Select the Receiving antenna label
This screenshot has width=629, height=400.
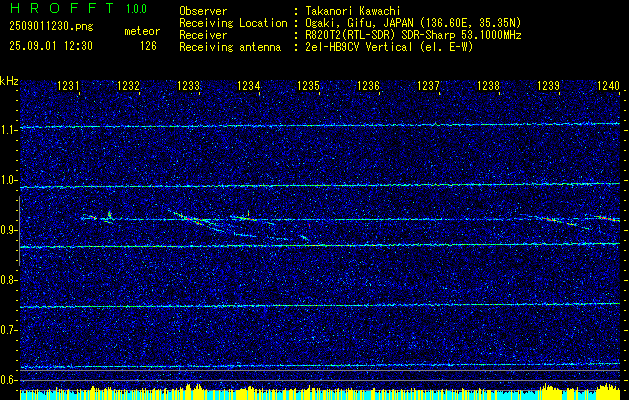tap(230, 47)
